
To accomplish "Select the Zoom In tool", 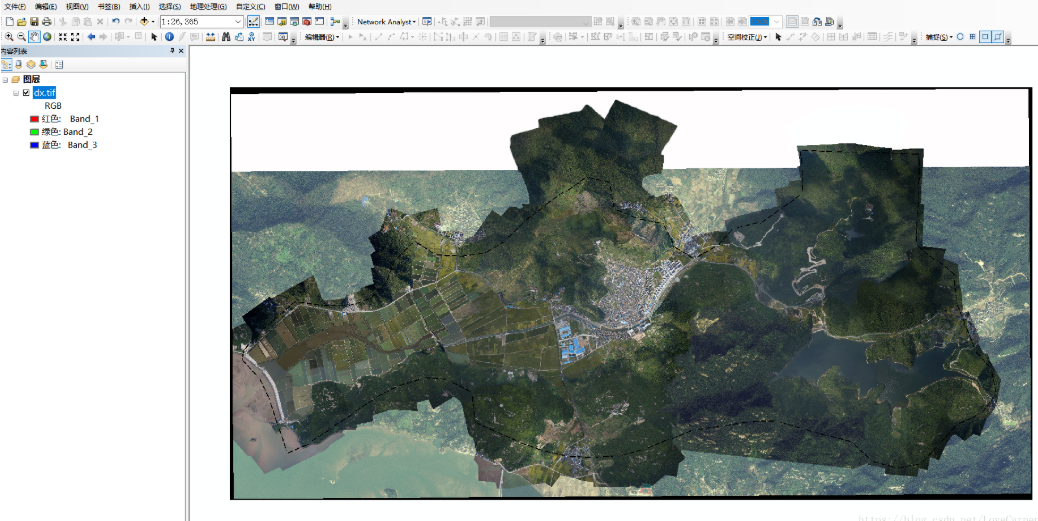I will click(x=8, y=37).
